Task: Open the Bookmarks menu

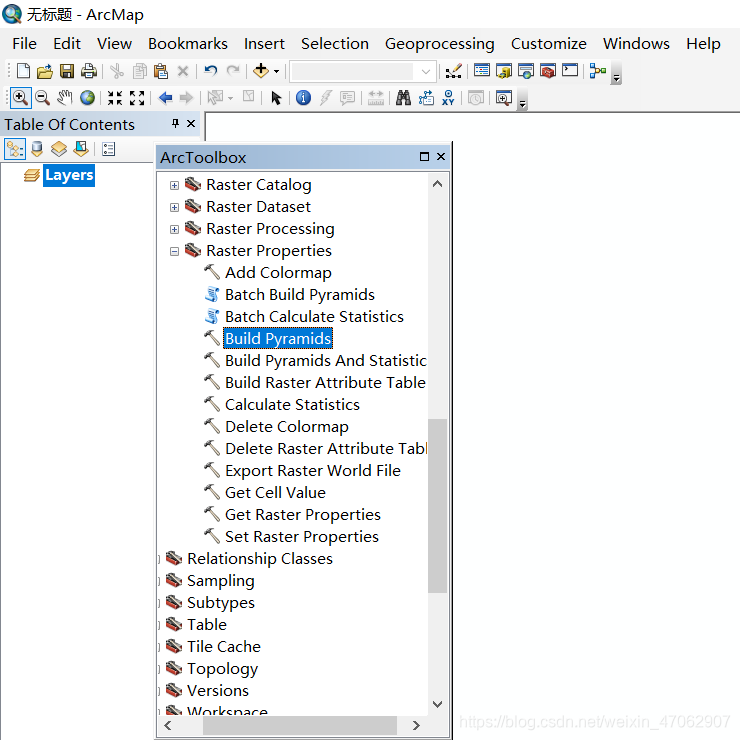Action: 188,43
